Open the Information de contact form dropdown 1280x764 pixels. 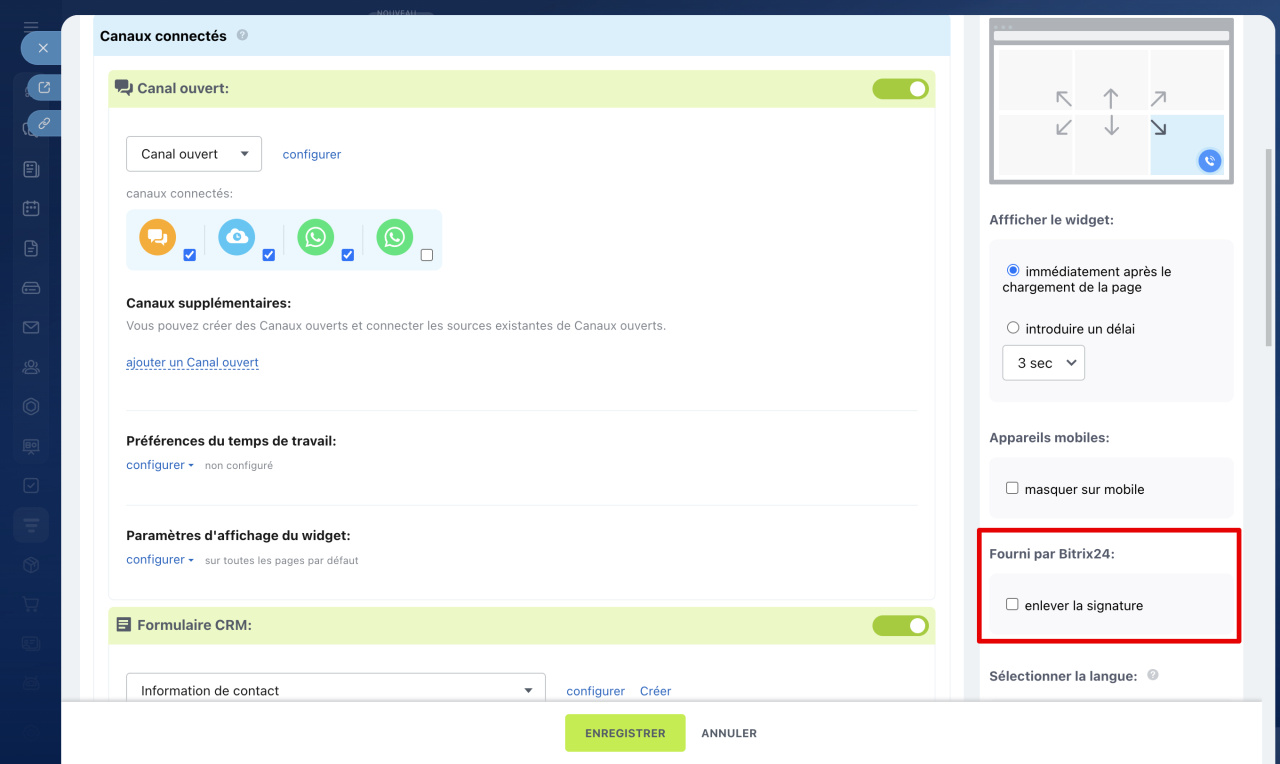(335, 690)
